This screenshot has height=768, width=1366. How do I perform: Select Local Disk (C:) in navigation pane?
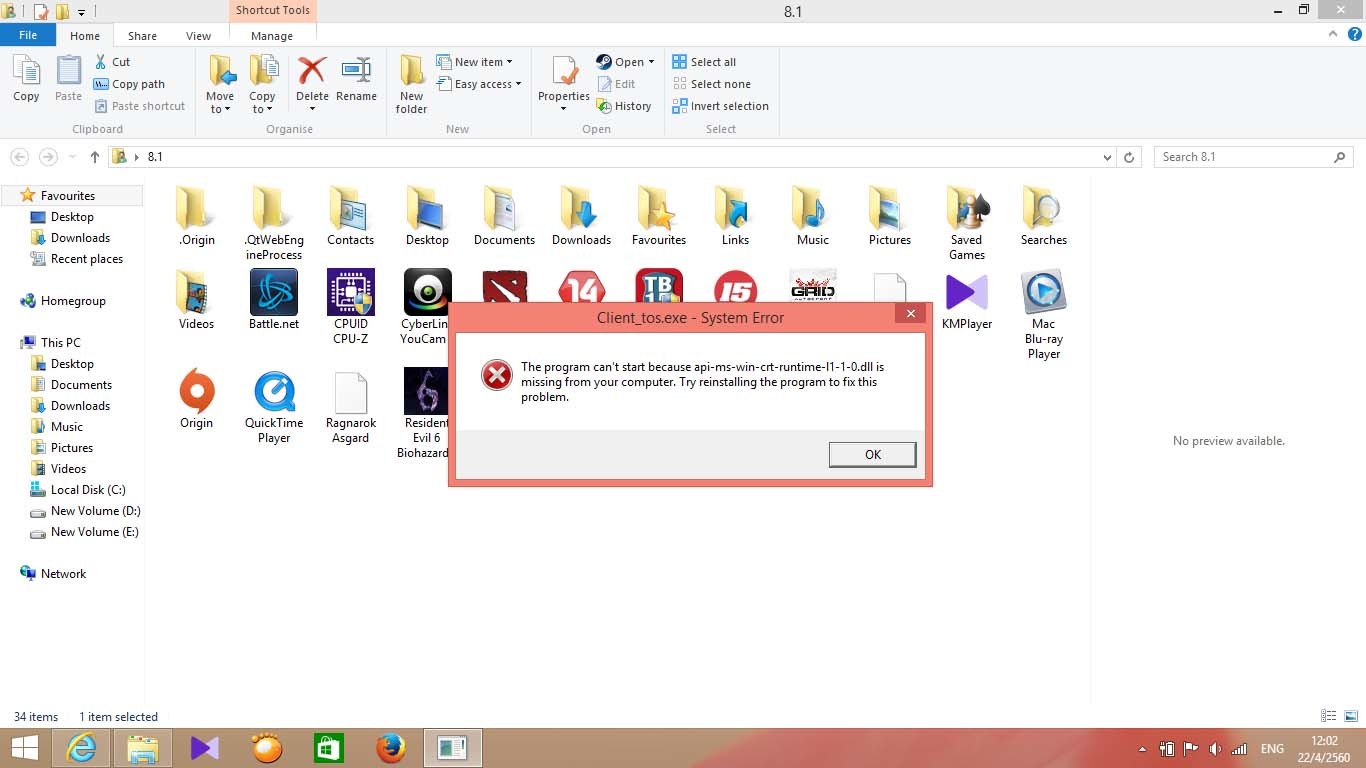[x=88, y=490]
